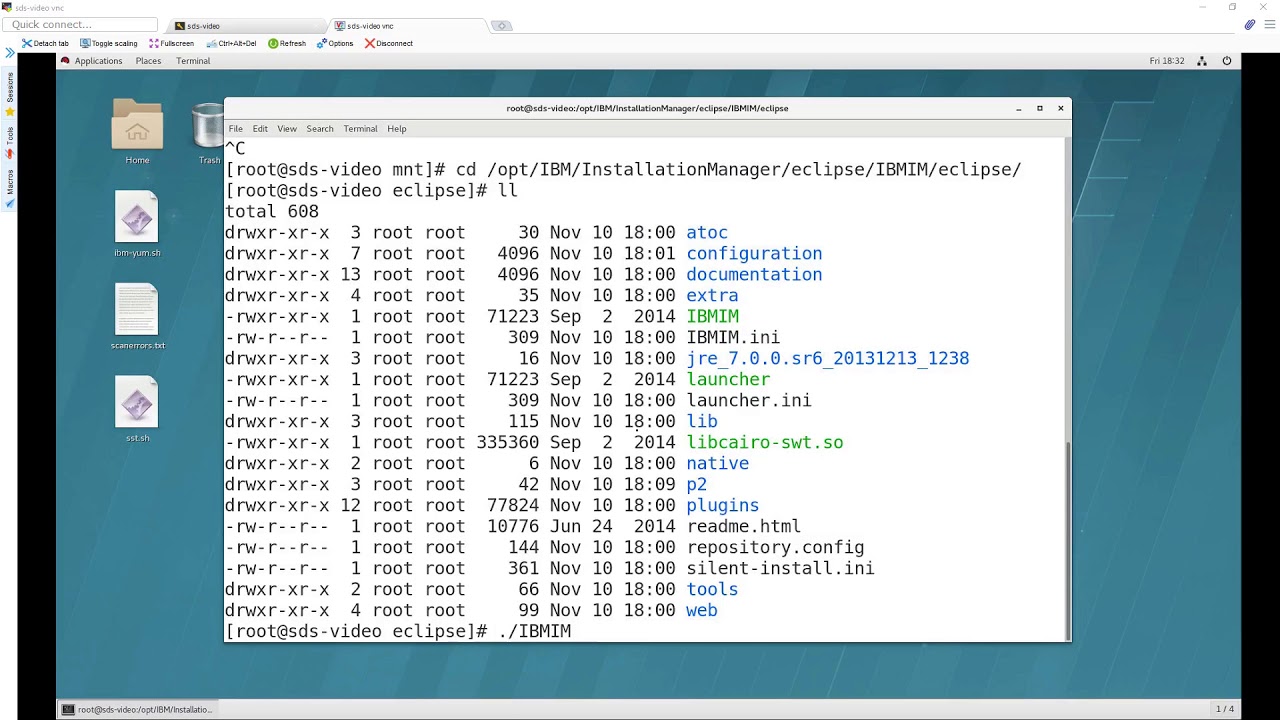The image size is (1280, 720).
Task: Click the 'plugins' directory name
Action: point(722,506)
